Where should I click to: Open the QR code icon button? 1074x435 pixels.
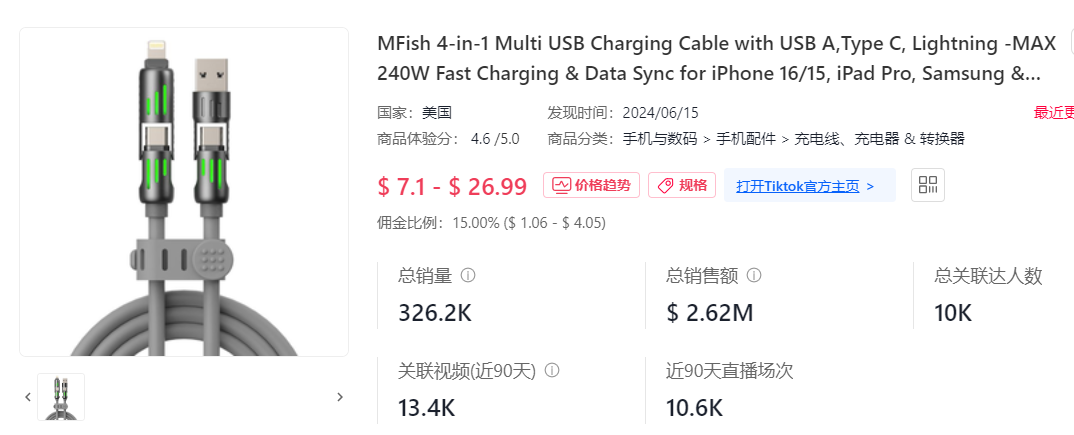927,185
